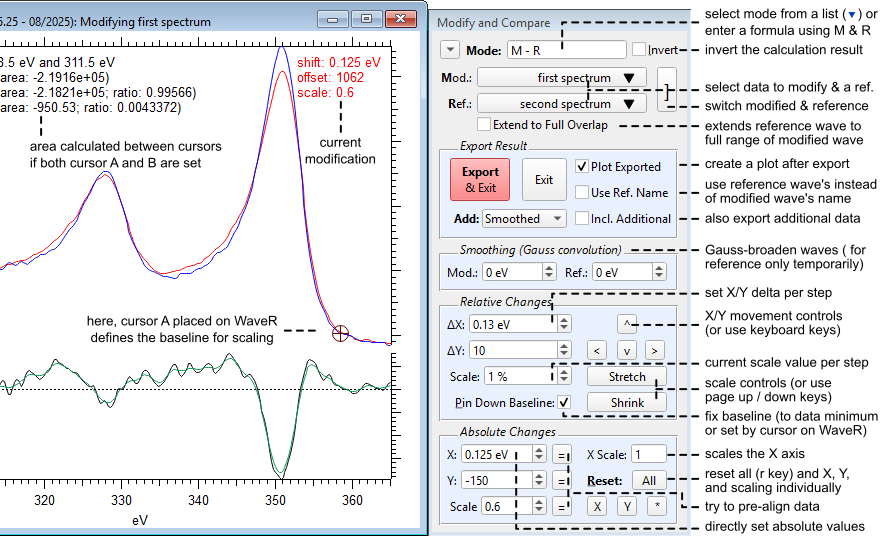Screen dimensions: 880x536
Task: Click the move left arrow button
Action: click(x=597, y=351)
